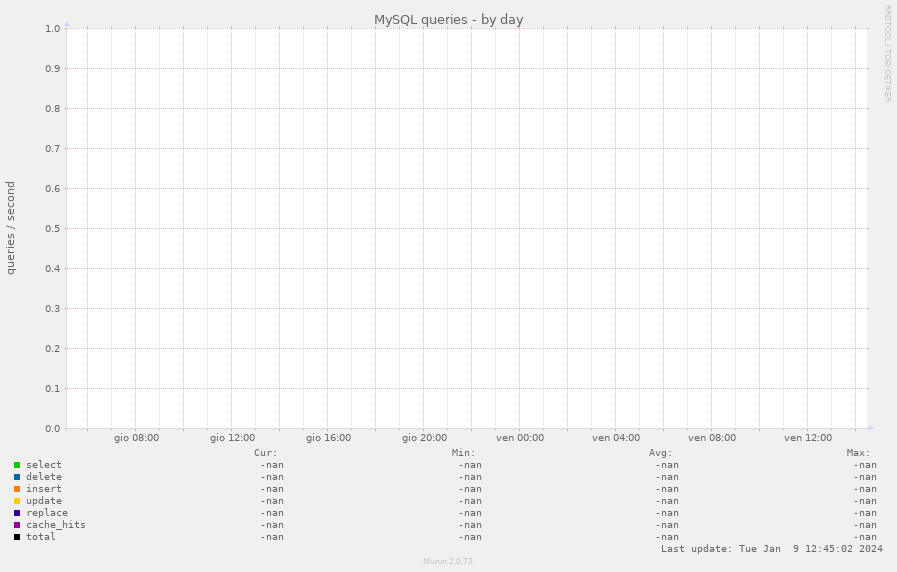Viewport: 897px width, 572px height.
Task: Click the 'delete' legend label
Action: coord(43,477)
